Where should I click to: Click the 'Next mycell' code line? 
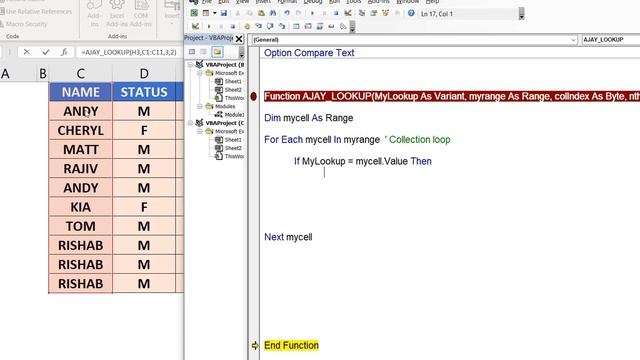tap(288, 237)
